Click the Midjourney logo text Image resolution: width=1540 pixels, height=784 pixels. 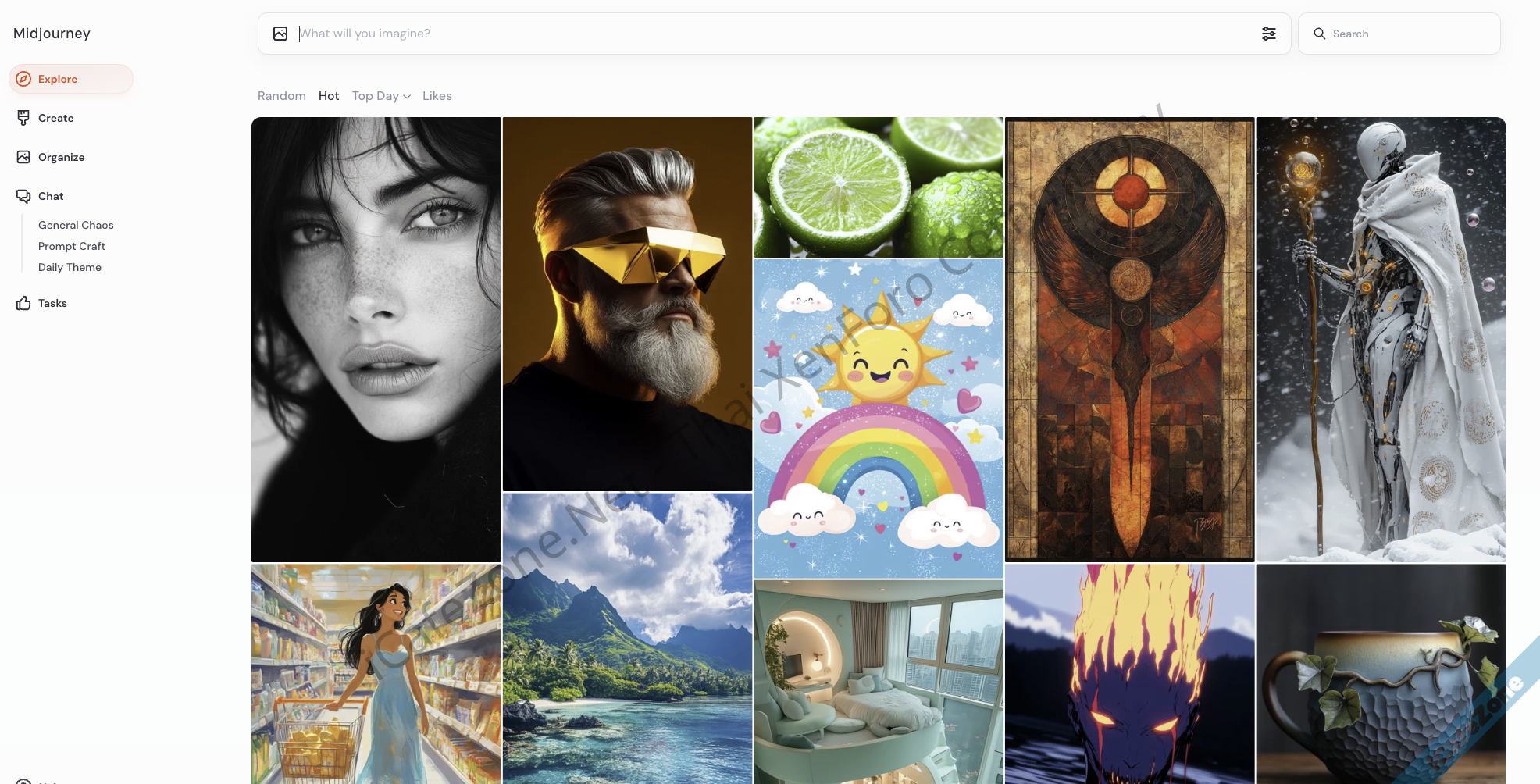pos(52,34)
